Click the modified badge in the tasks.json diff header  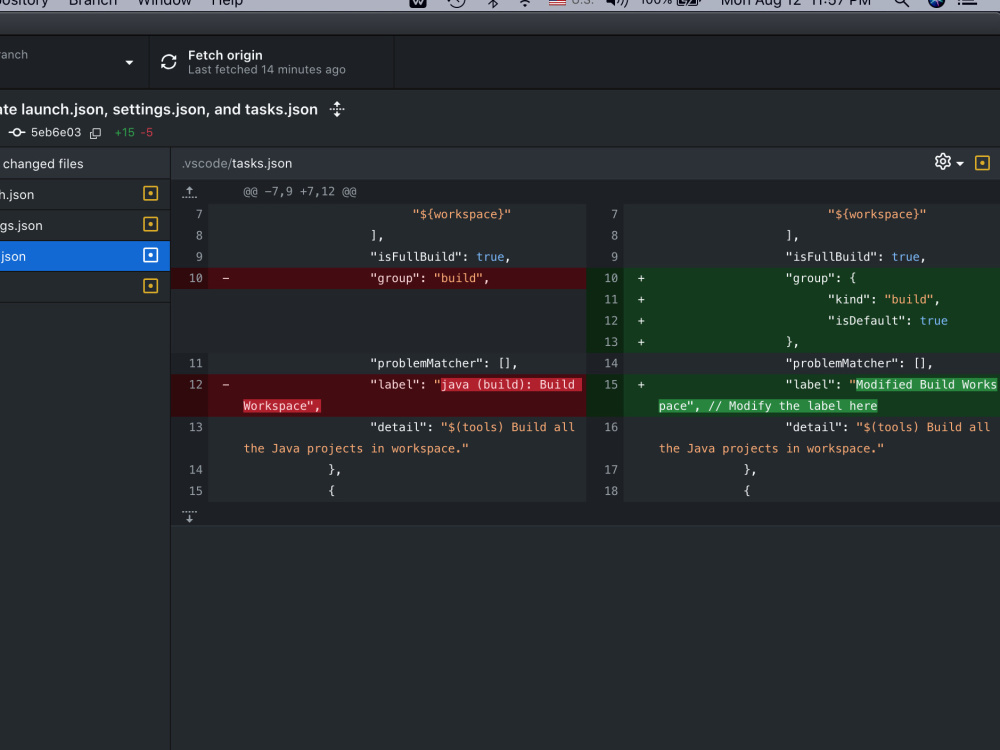click(x=982, y=163)
